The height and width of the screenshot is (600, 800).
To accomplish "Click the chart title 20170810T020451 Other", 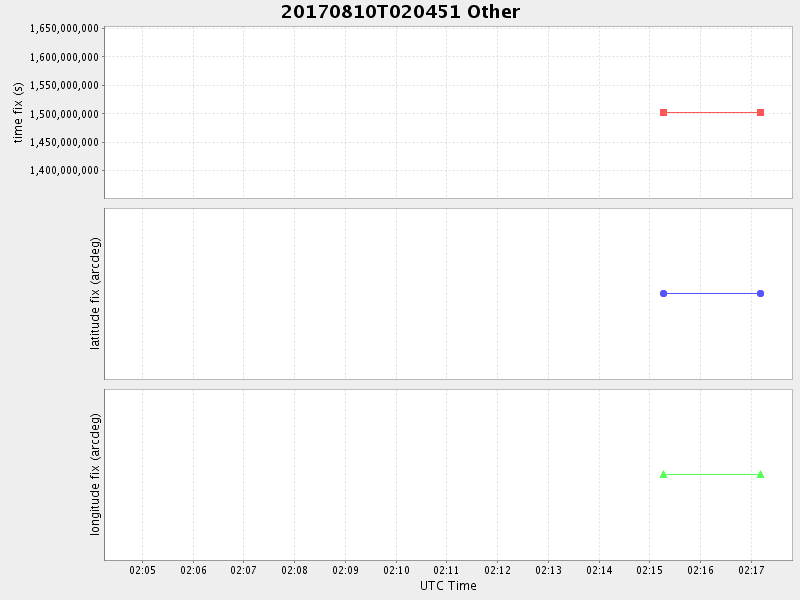I will 400,12.
